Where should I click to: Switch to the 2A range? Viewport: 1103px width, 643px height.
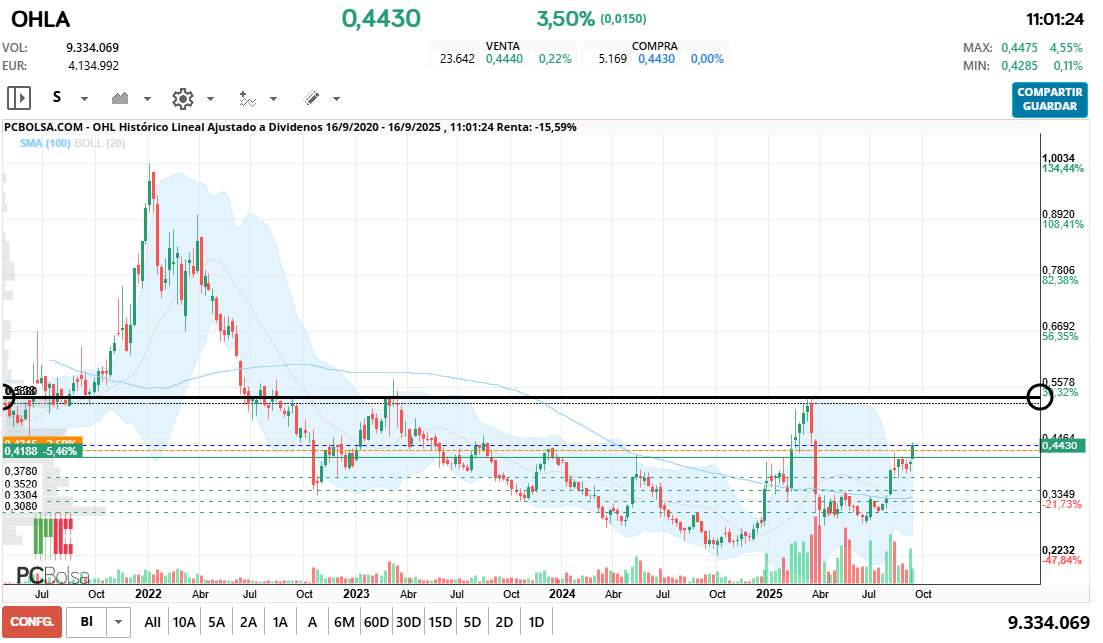coord(248,622)
